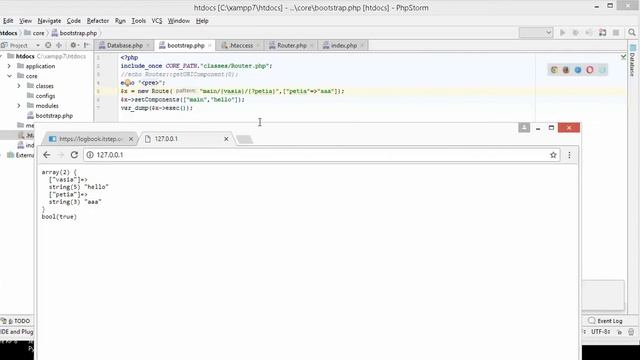The image size is (640, 360).
Task: Open in Opera from editor browser bar
Action: (590, 70)
